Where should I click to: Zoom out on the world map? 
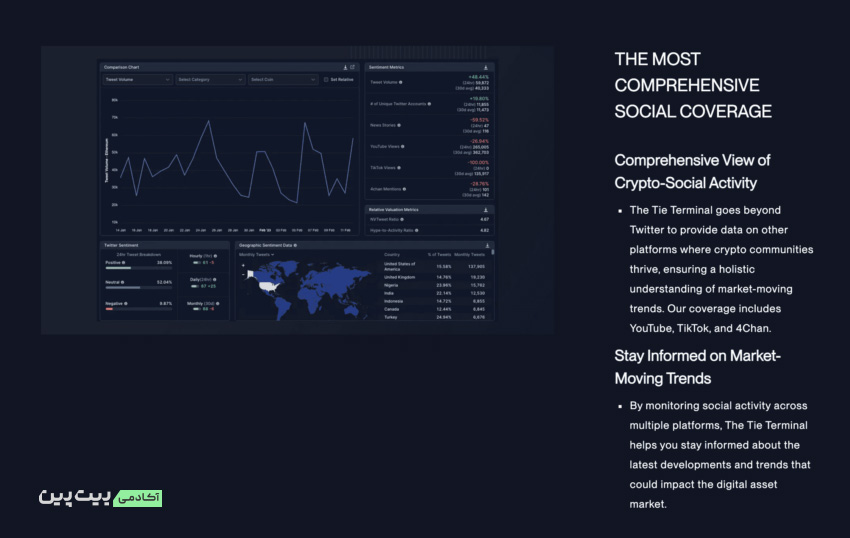coord(243,274)
